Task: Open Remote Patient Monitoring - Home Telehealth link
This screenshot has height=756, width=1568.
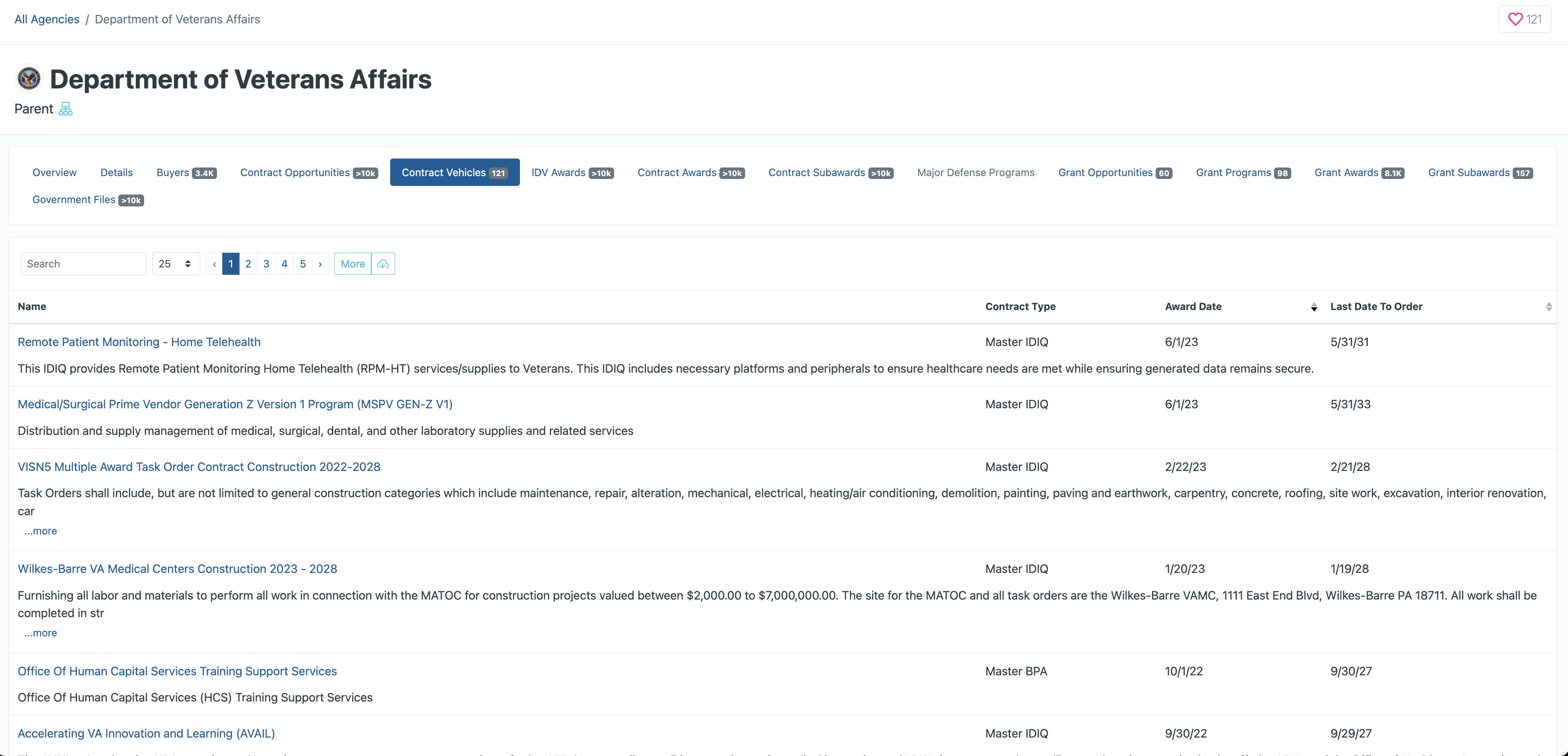Action: 139,342
